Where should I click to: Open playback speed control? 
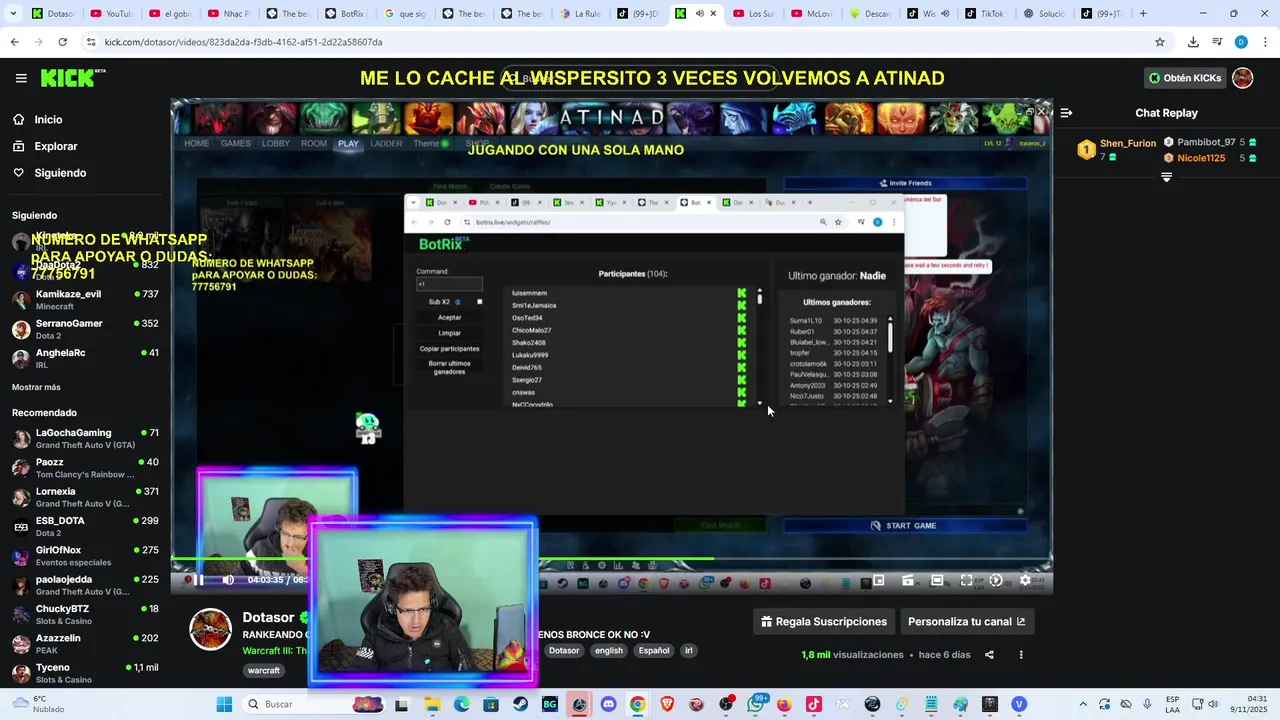996,580
